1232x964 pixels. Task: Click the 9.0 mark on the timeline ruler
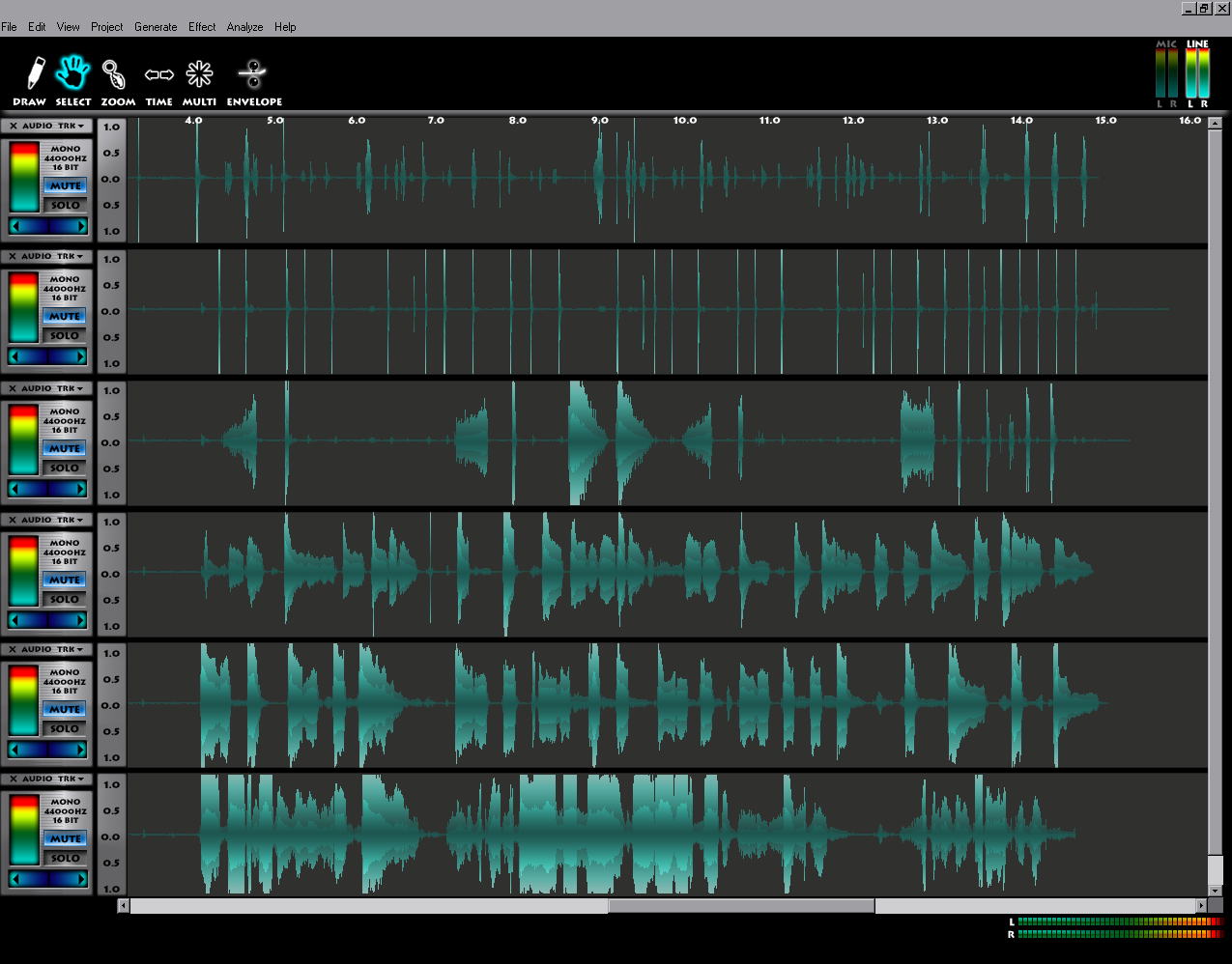[x=600, y=121]
